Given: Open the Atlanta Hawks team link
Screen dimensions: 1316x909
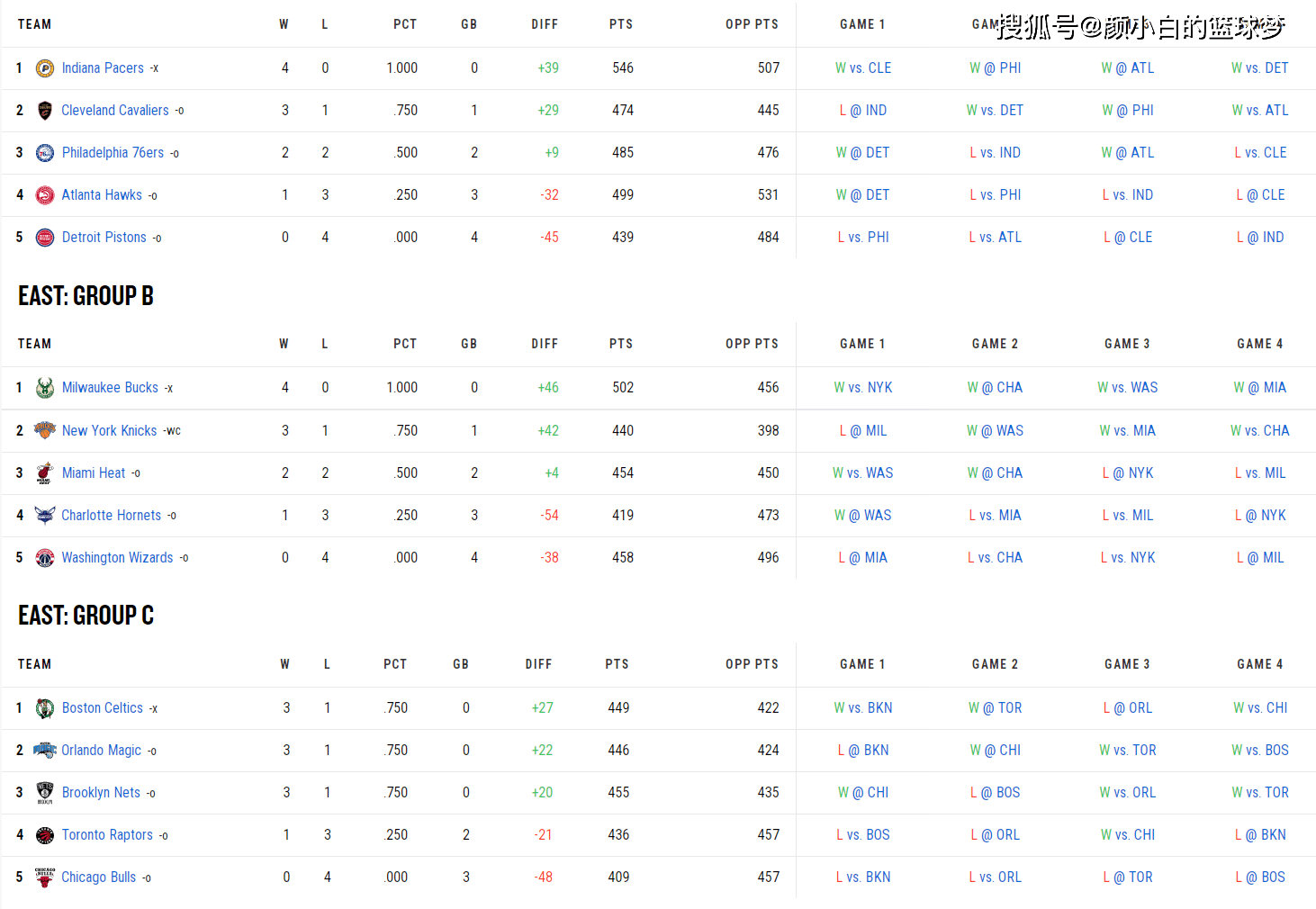Looking at the screenshot, I should [102, 195].
